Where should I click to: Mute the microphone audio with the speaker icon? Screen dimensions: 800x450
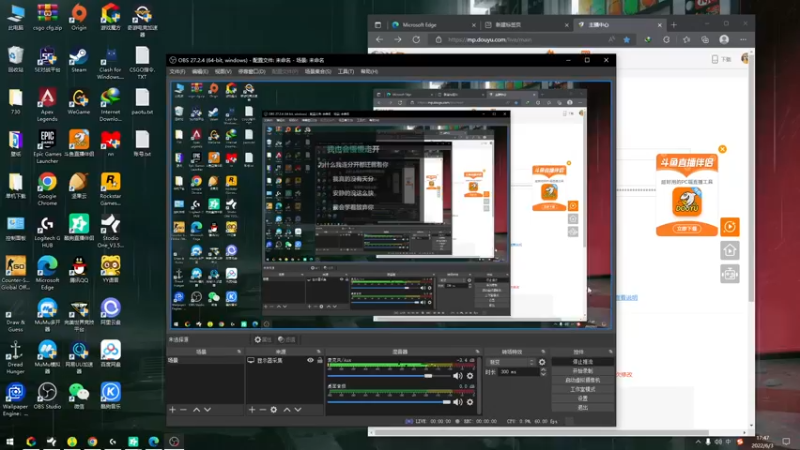pos(458,376)
